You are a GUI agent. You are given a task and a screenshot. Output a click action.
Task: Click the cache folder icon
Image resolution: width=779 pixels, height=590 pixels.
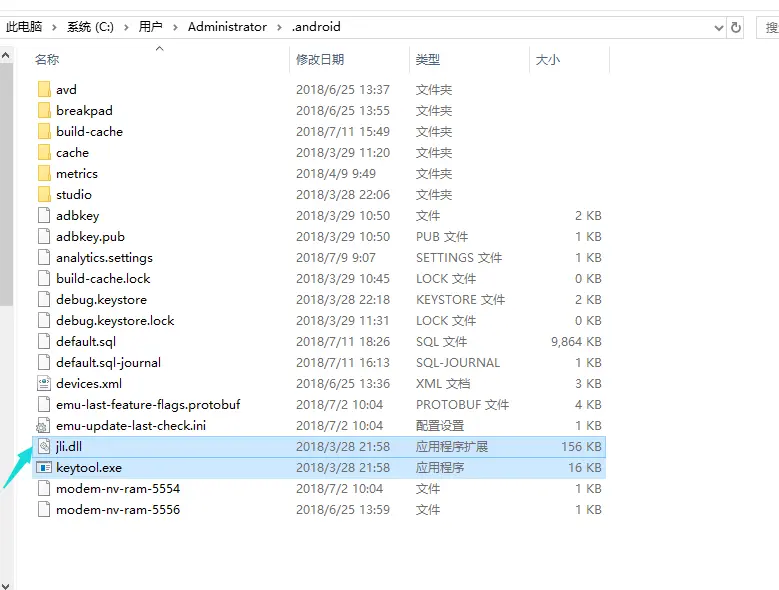coord(44,152)
